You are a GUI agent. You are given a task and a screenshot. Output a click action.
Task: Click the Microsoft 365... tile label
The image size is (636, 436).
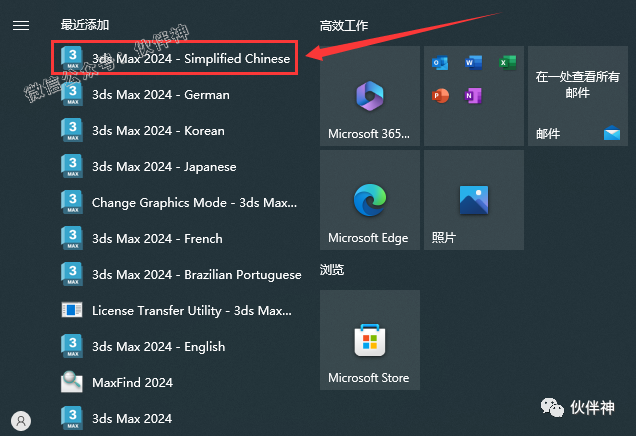[369, 133]
